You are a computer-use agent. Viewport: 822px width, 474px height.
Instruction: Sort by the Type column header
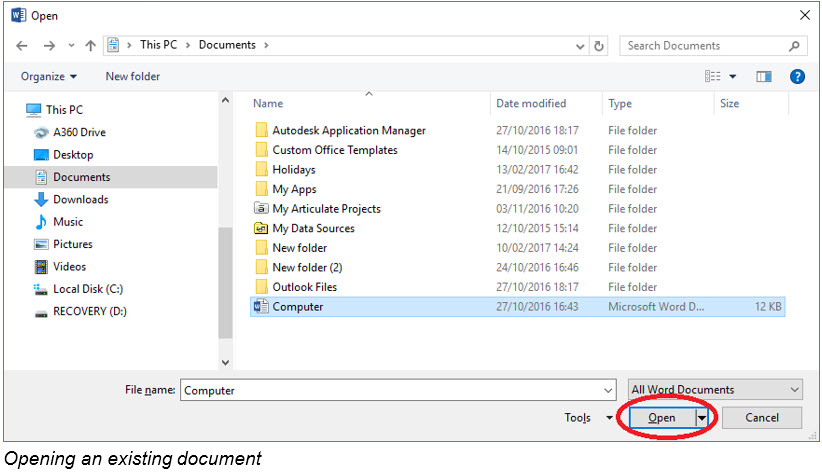click(x=620, y=103)
